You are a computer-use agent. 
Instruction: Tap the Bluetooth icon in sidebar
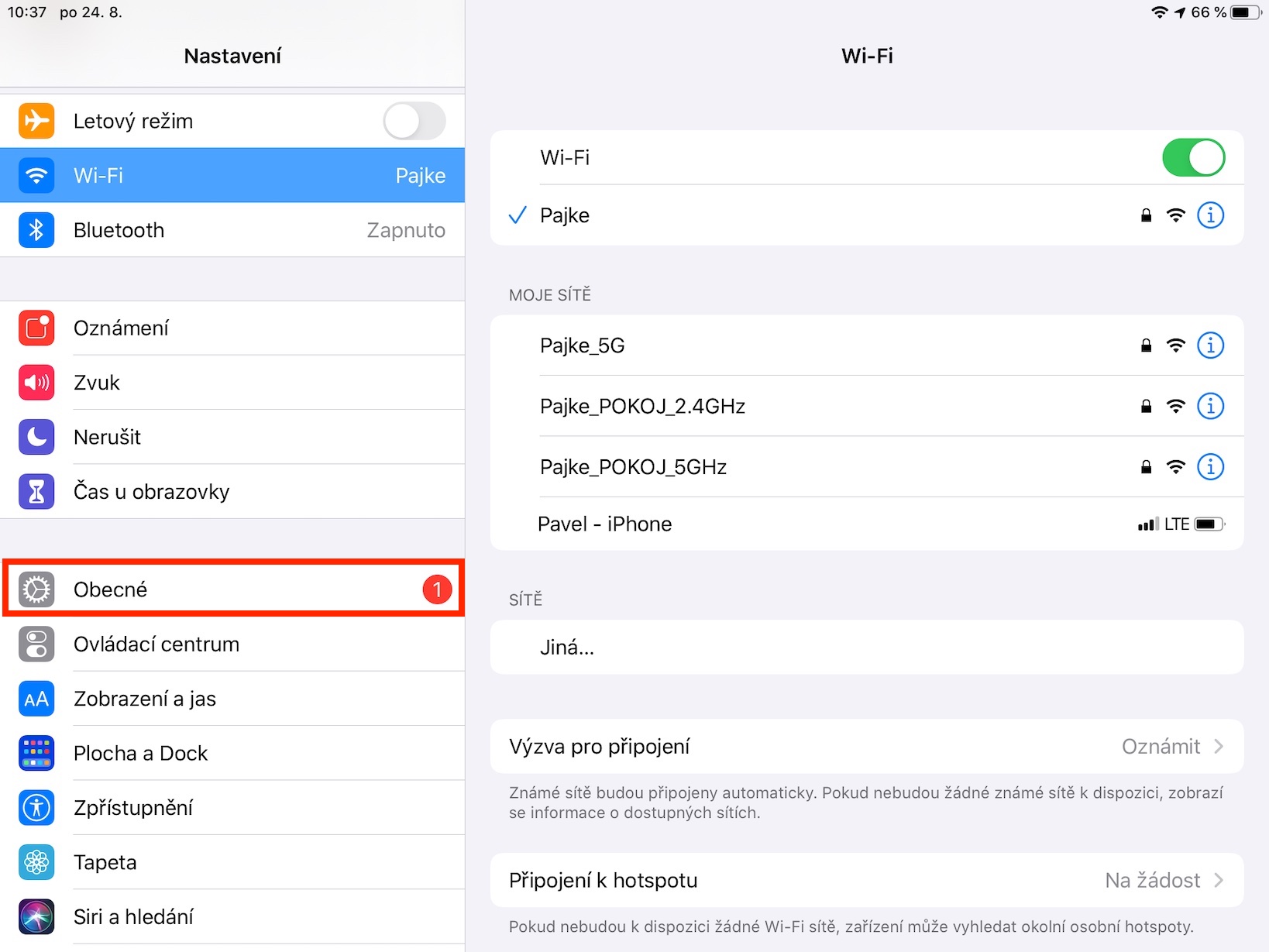[36, 230]
